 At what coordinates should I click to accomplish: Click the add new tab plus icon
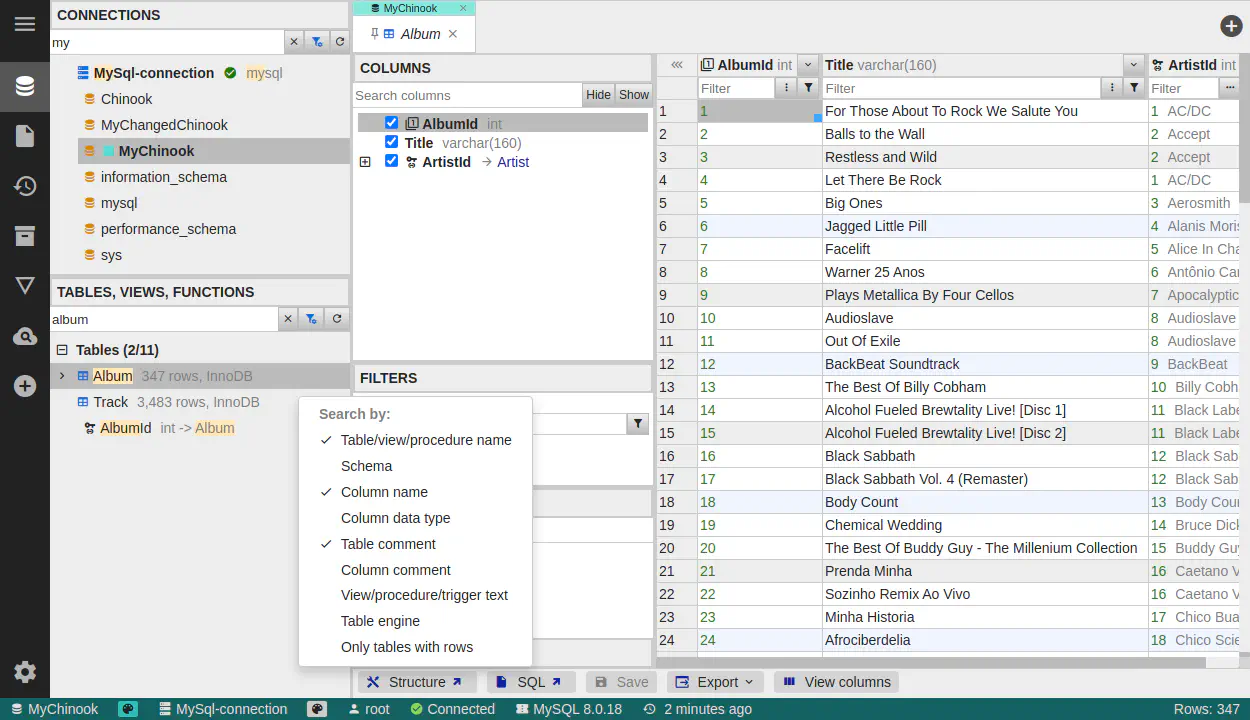[x=1231, y=27]
